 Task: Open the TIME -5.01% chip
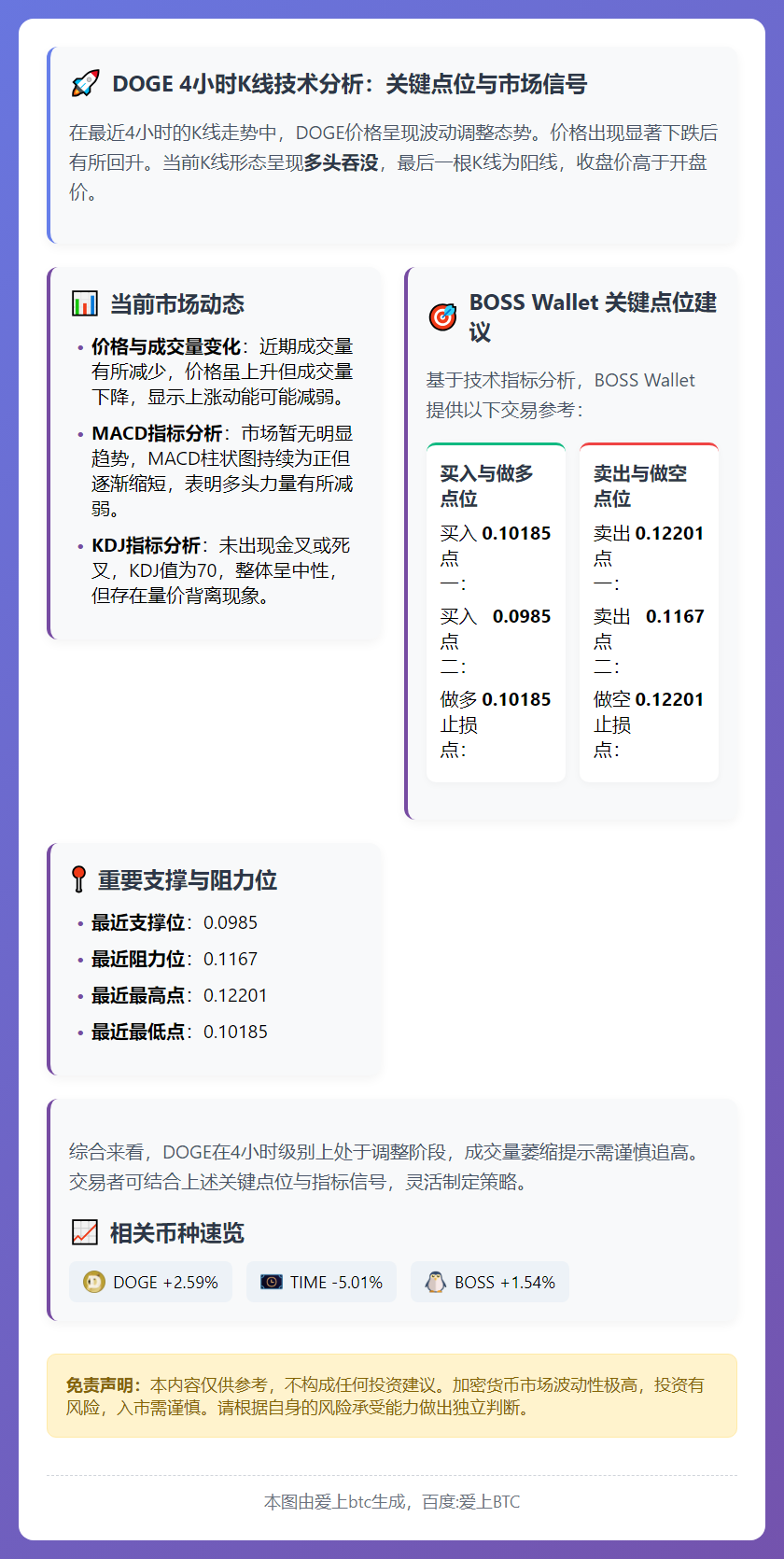(321, 1282)
